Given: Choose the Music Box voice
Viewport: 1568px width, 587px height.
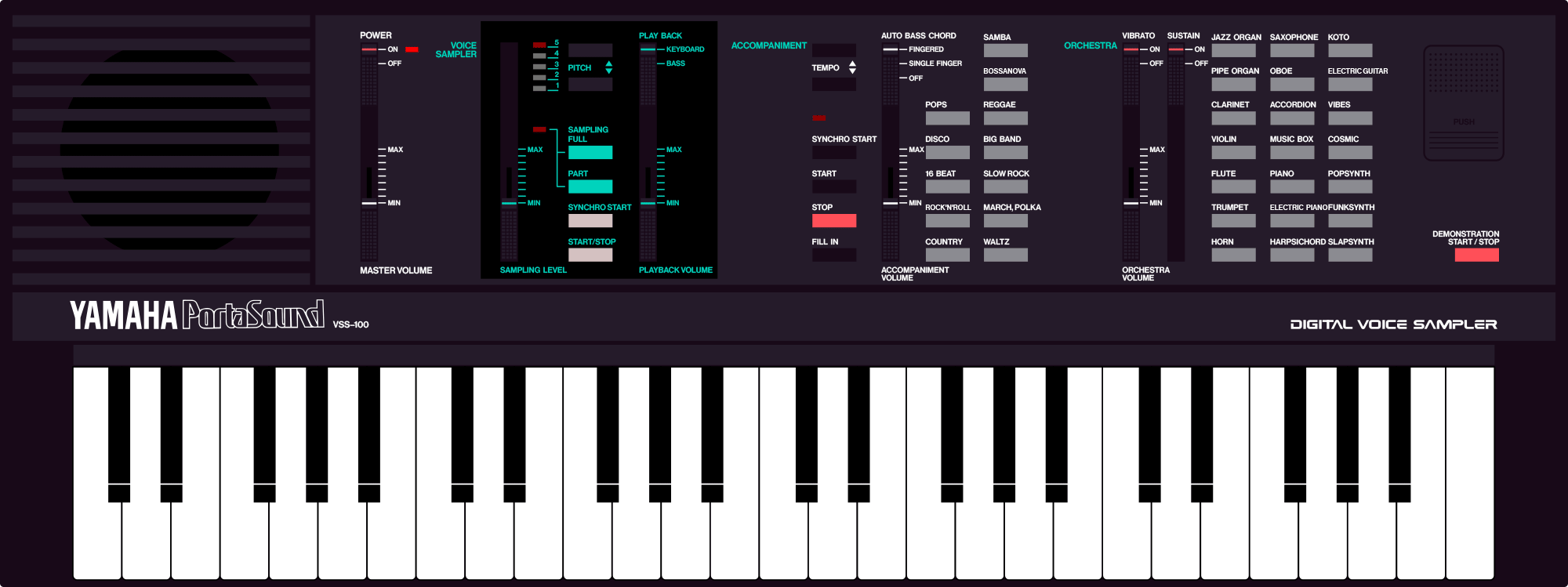Looking at the screenshot, I should coord(1292,152).
